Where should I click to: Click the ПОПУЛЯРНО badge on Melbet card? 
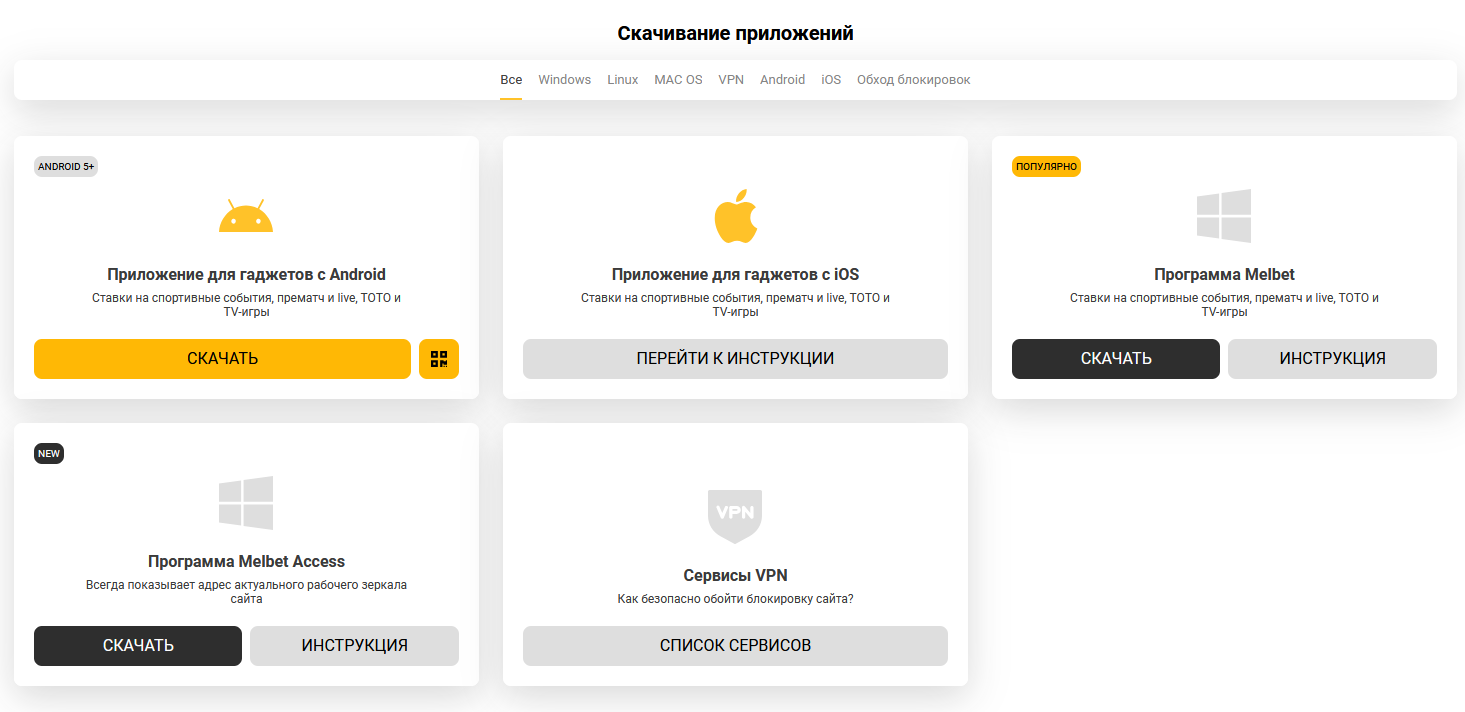pos(1046,167)
